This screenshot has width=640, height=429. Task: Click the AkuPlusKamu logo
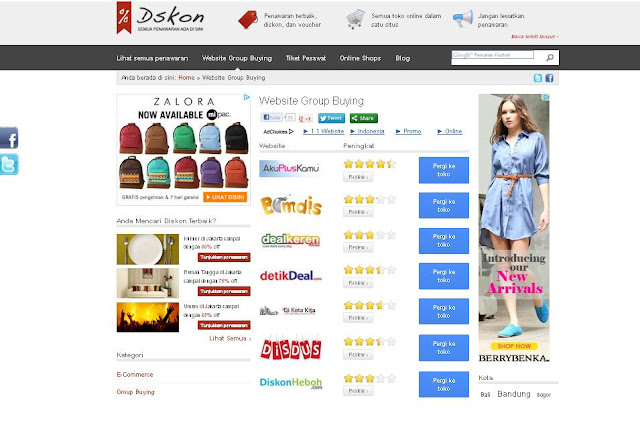[290, 168]
